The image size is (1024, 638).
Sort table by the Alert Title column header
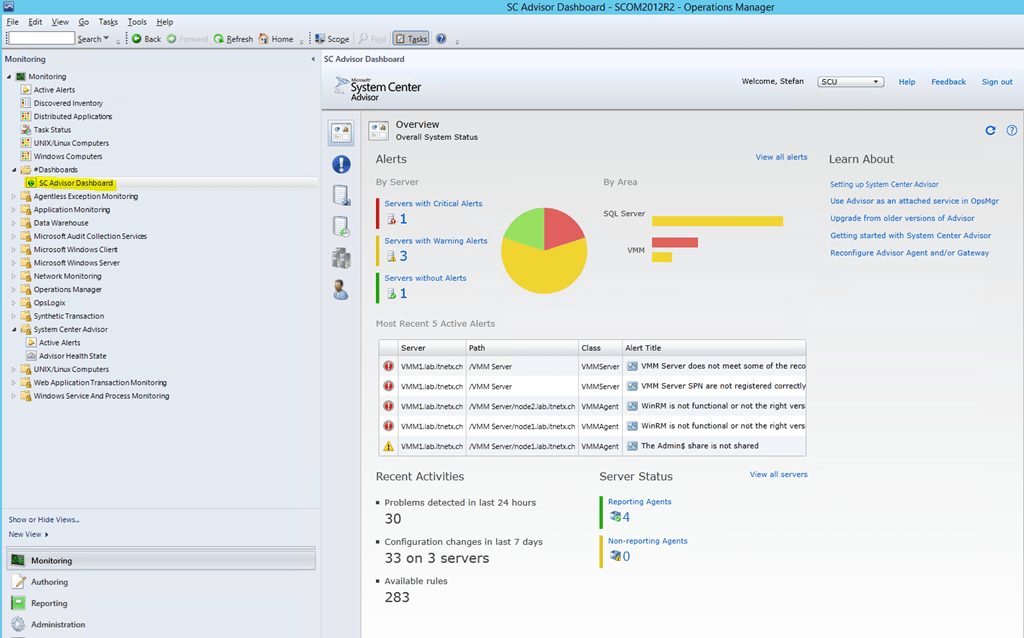pos(713,347)
